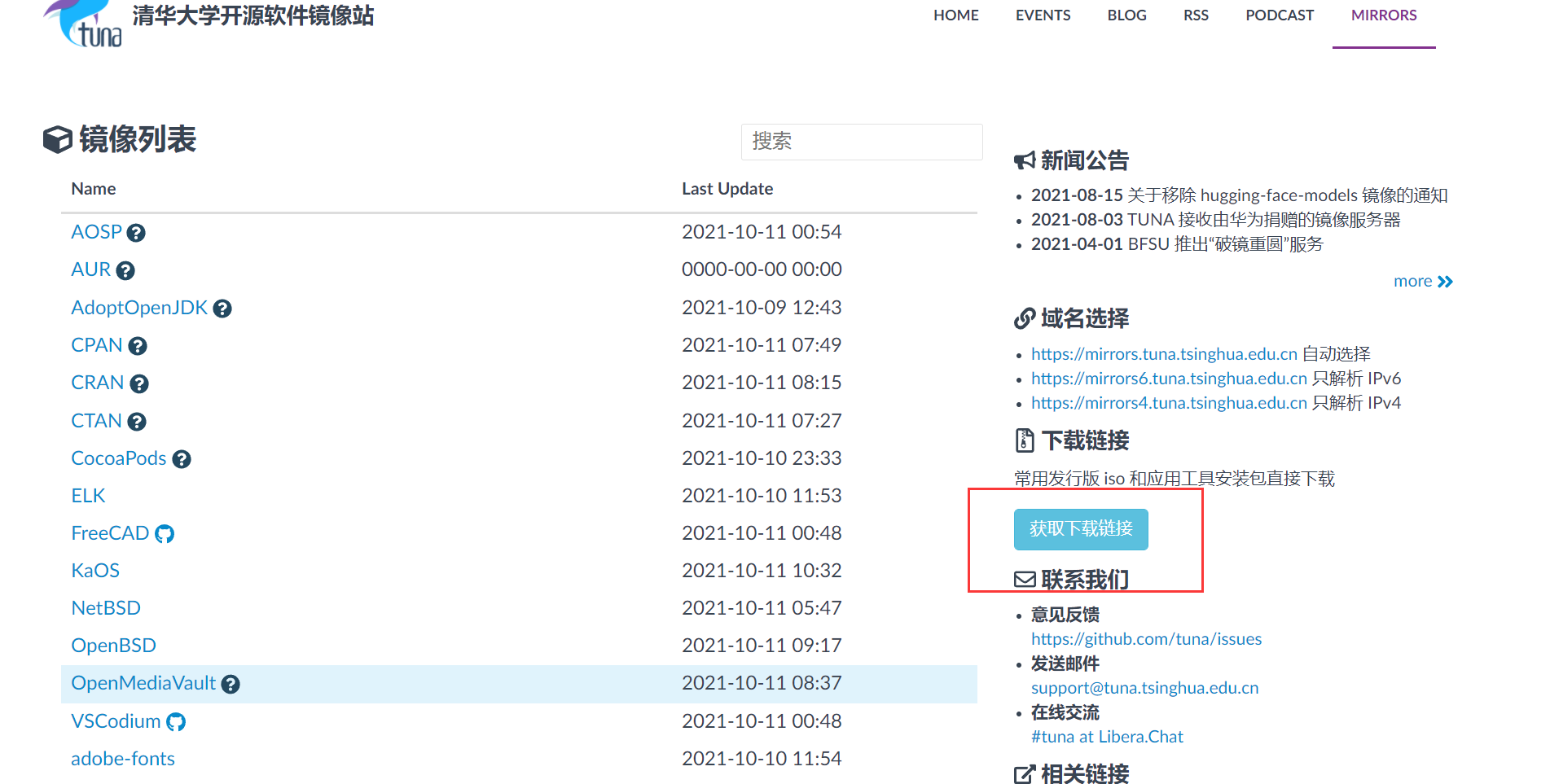
Task: Open EVENTS navigation item
Action: click(x=1043, y=15)
